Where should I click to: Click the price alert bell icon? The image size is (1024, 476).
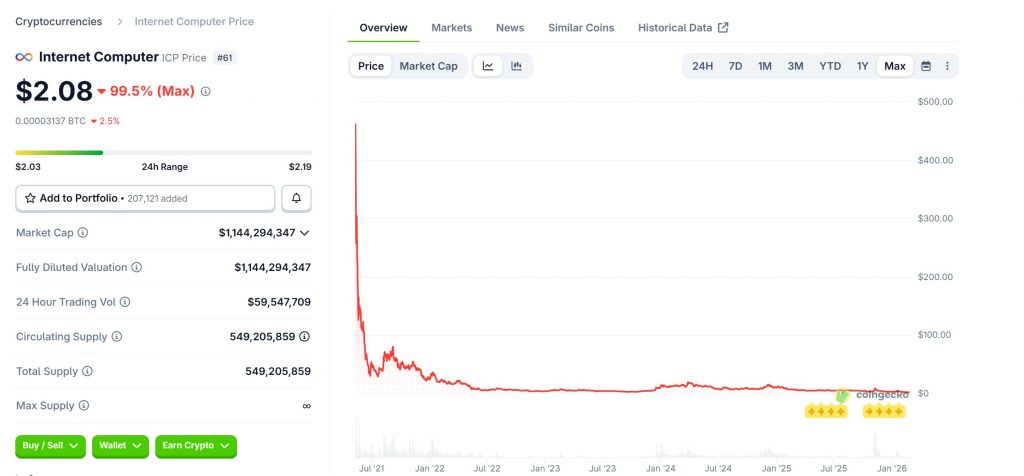point(296,198)
